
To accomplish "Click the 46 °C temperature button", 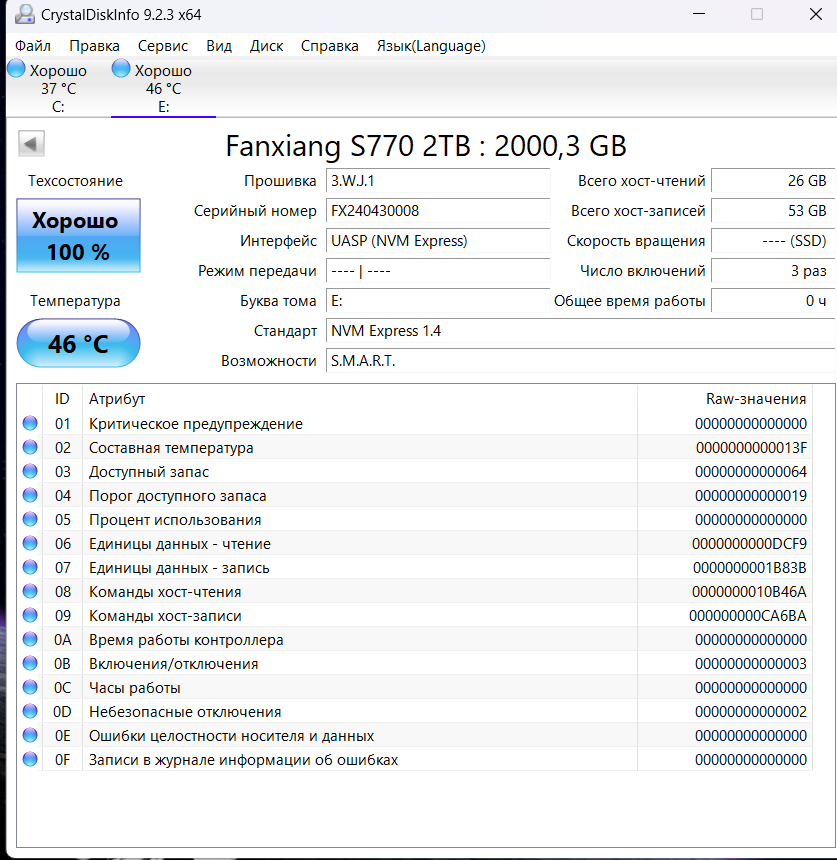I will pos(79,344).
